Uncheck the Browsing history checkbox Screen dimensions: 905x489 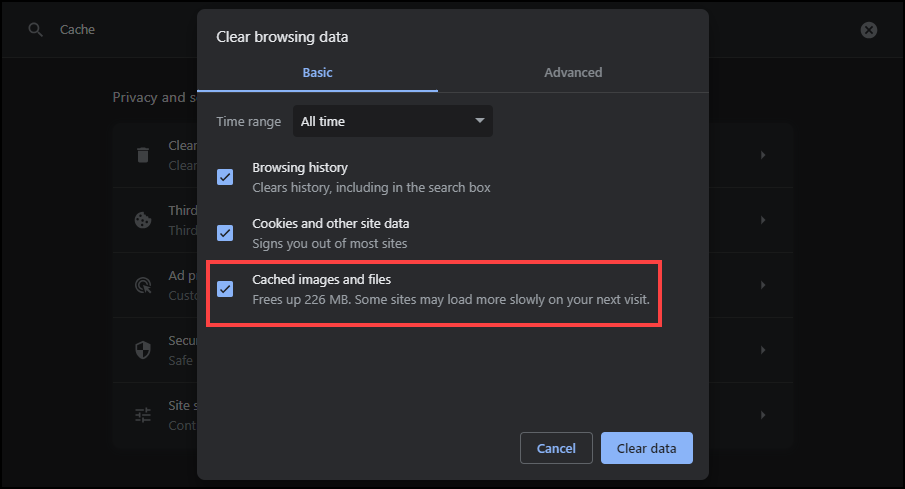[225, 177]
